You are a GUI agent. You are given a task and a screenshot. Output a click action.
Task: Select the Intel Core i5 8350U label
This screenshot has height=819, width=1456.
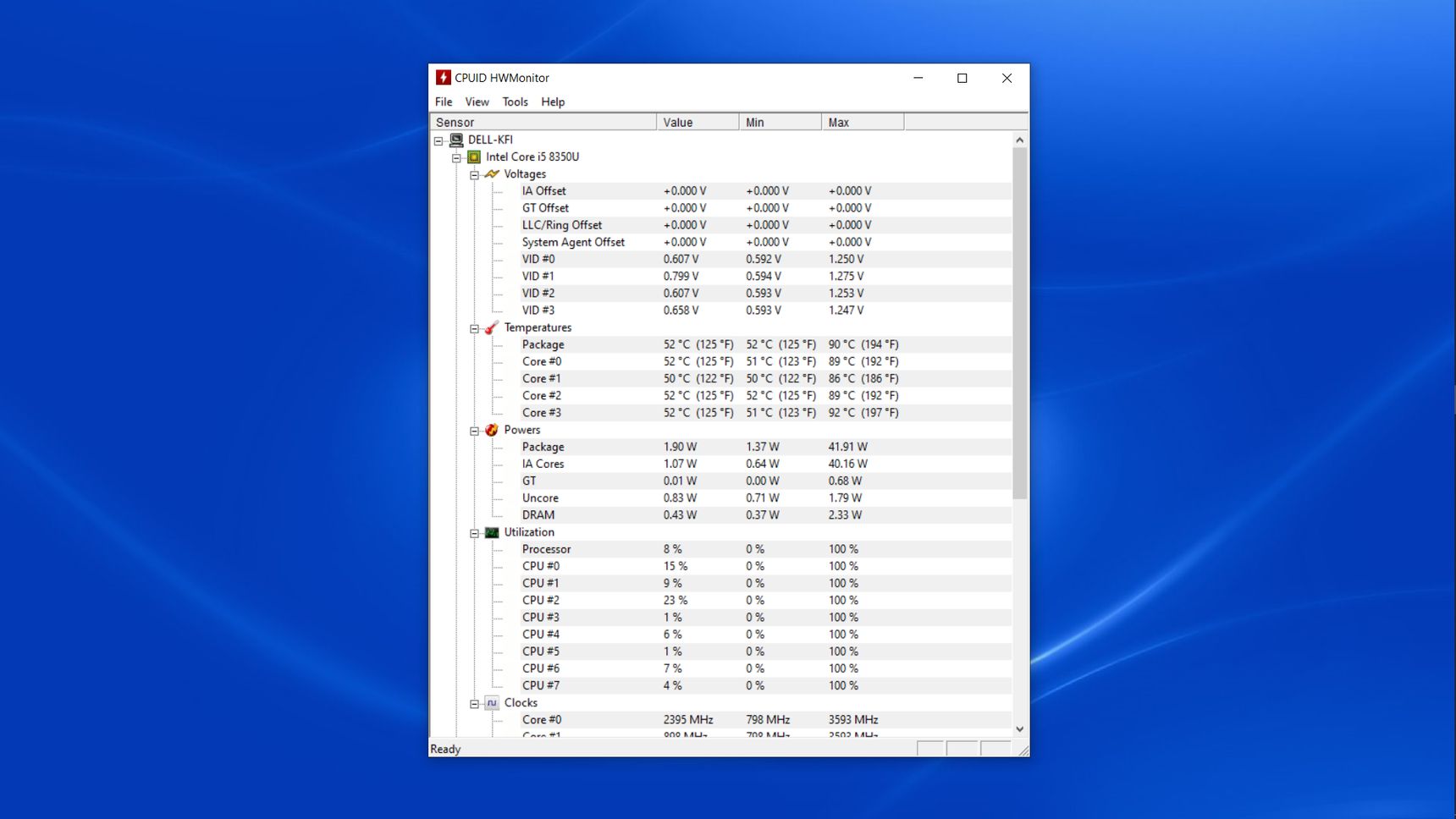532,157
